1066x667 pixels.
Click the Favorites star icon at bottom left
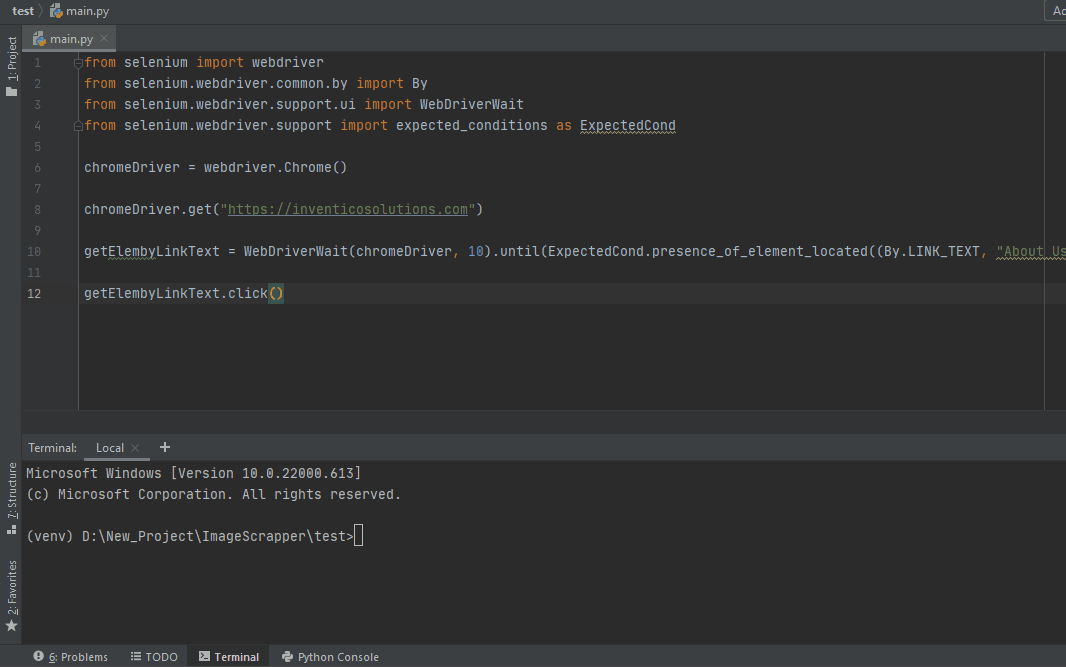click(11, 626)
